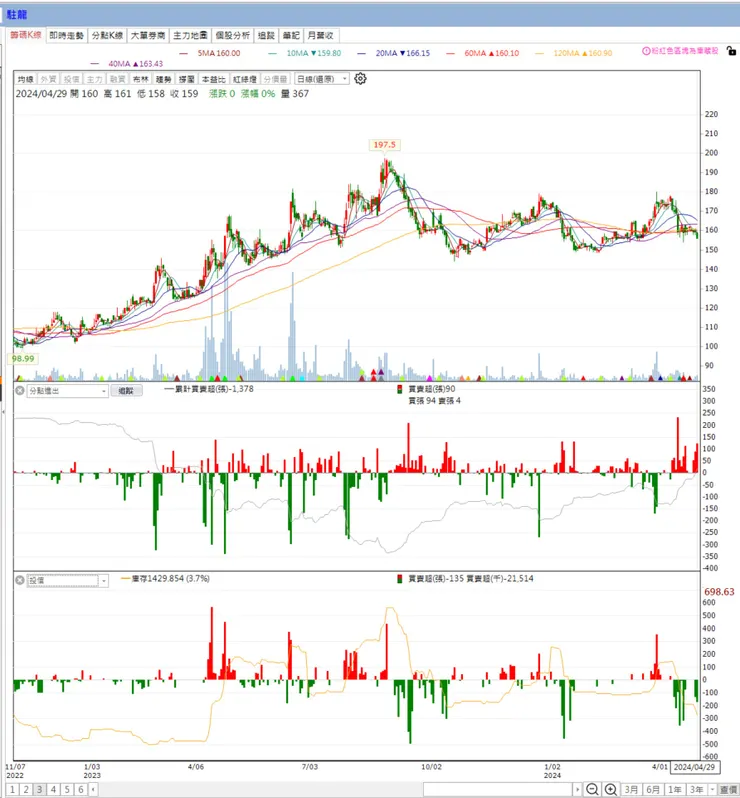Open the 分點進出 indicator dropdown
This screenshot has height=798, width=740.
(x=67, y=391)
